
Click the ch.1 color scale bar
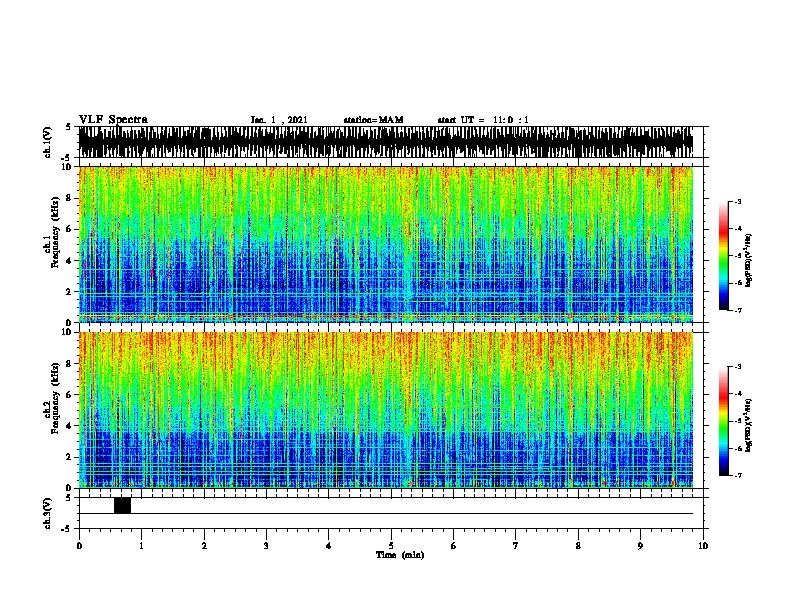click(724, 256)
